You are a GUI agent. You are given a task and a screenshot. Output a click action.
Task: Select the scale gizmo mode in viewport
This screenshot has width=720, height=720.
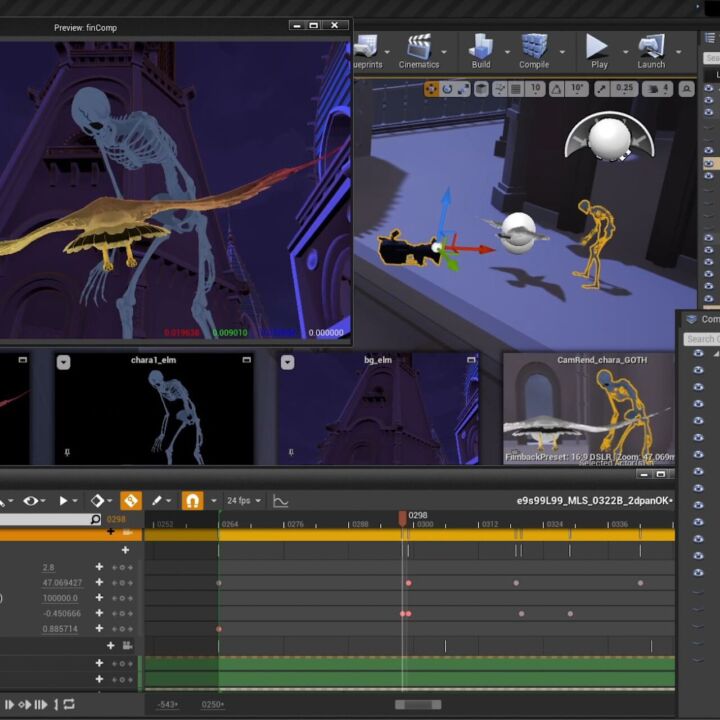[465, 89]
